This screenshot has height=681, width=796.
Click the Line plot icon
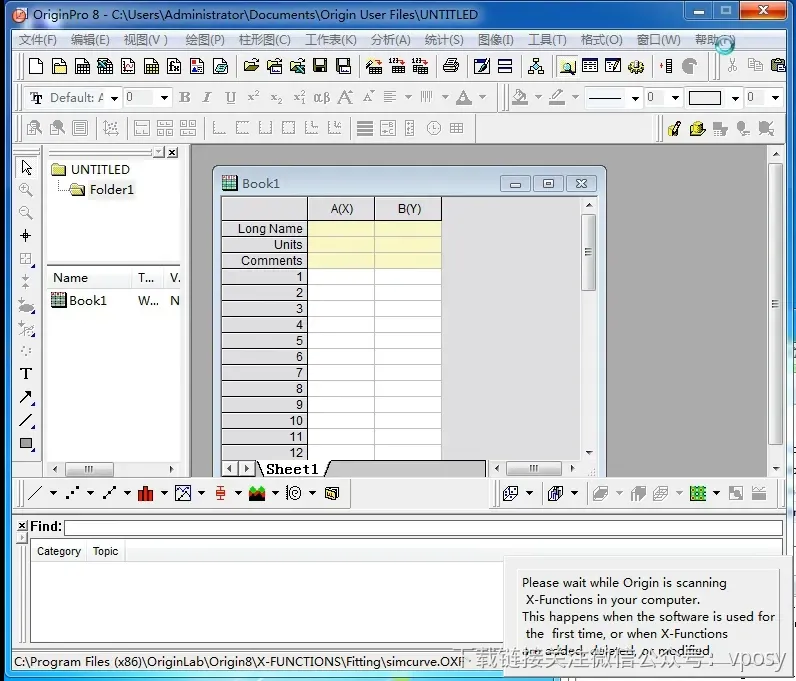click(x=35, y=493)
